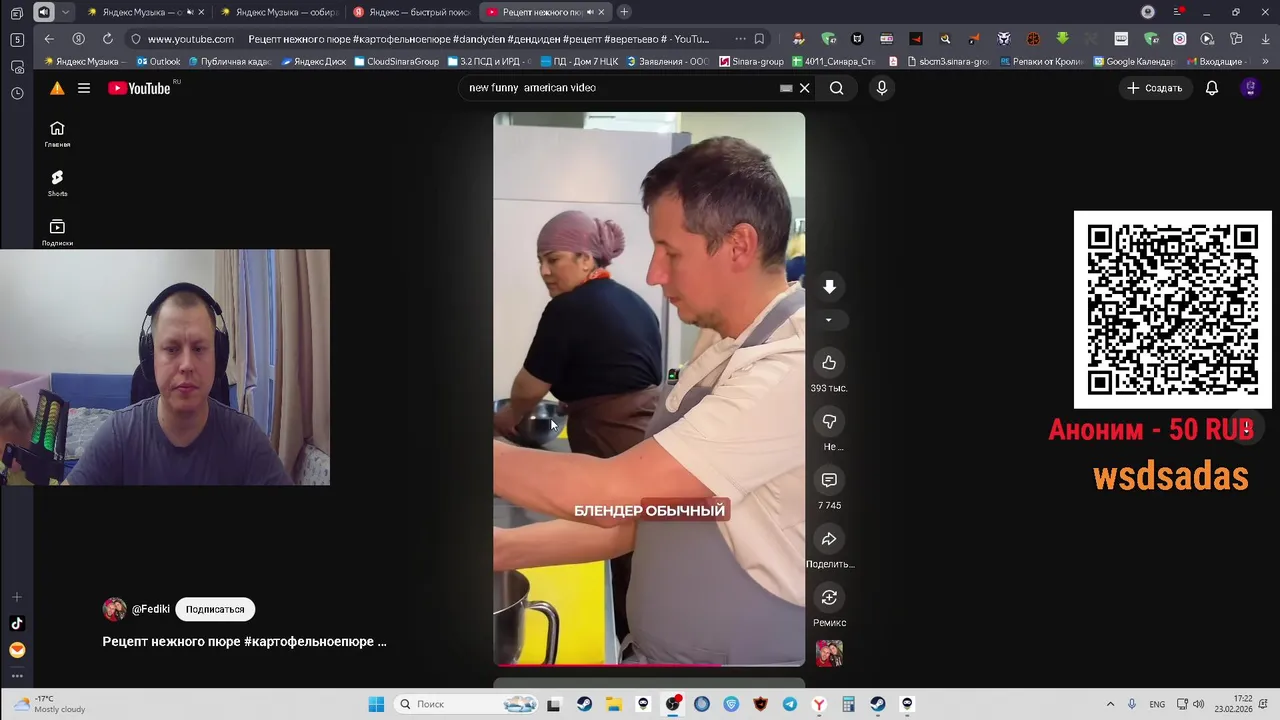This screenshot has width=1280, height=720.
Task: Share the video via Поделиться
Action: pyautogui.click(x=829, y=539)
